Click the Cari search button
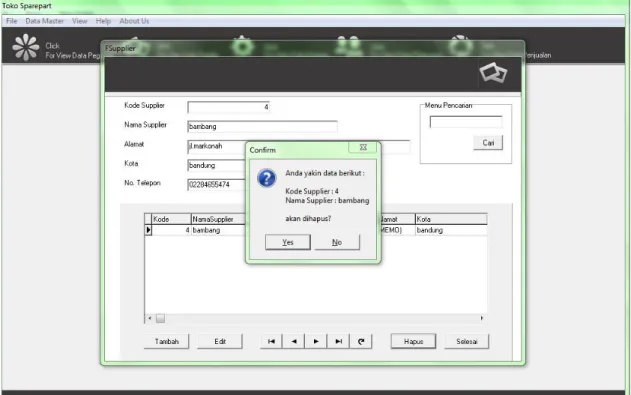Screen dimensions: 631x395 [x=488, y=143]
